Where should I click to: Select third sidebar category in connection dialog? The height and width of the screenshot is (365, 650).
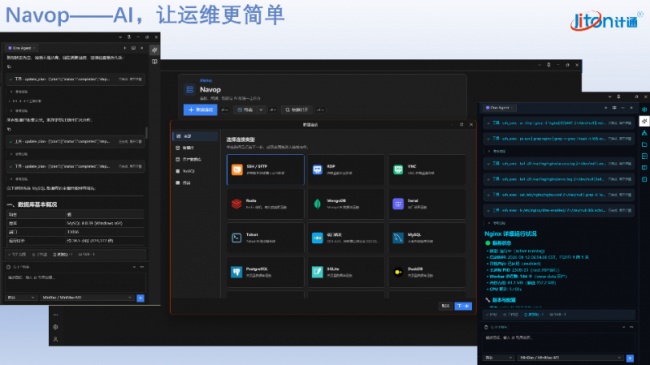[x=195, y=159]
